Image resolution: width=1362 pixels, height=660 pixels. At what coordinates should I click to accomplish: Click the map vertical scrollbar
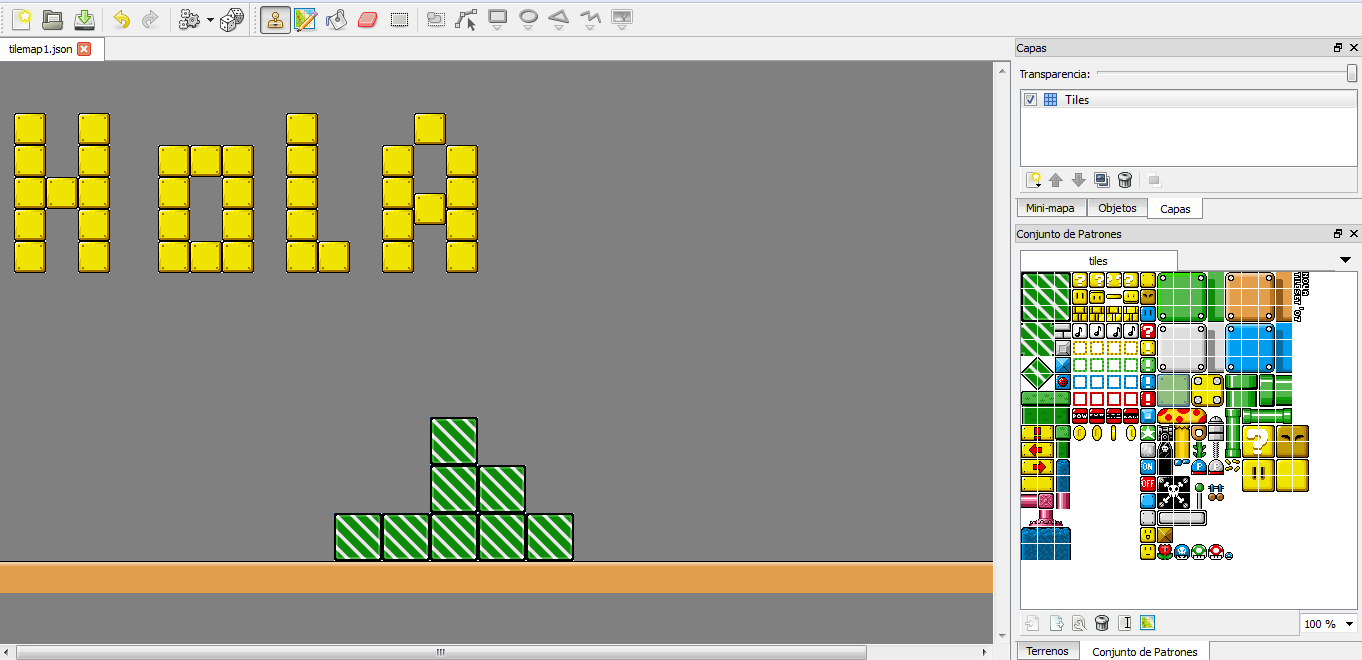pos(1001,352)
